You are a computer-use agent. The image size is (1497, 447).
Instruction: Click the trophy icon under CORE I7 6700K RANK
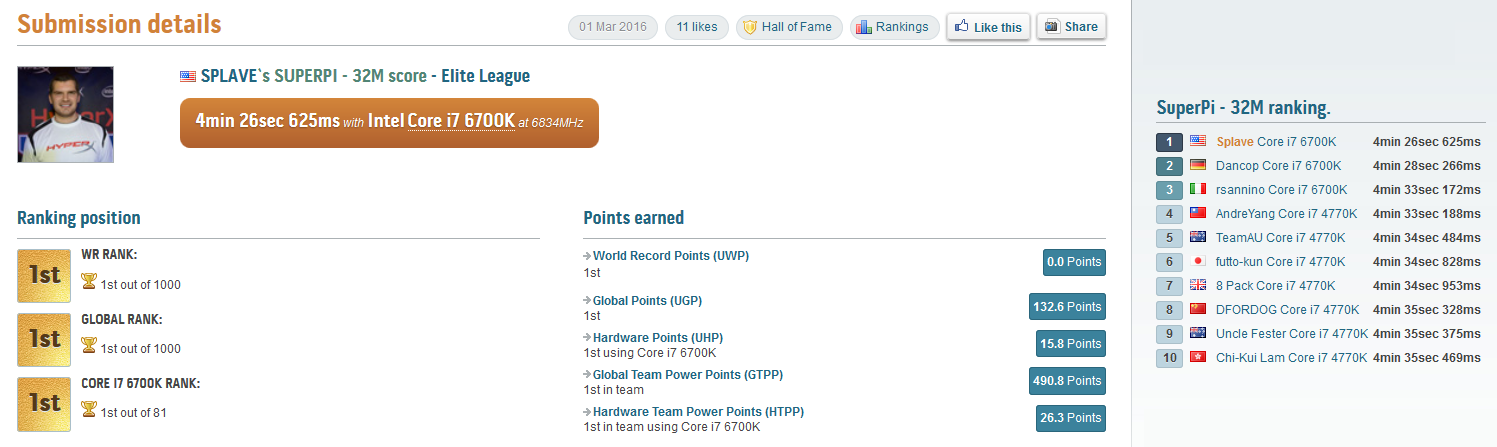(89, 410)
